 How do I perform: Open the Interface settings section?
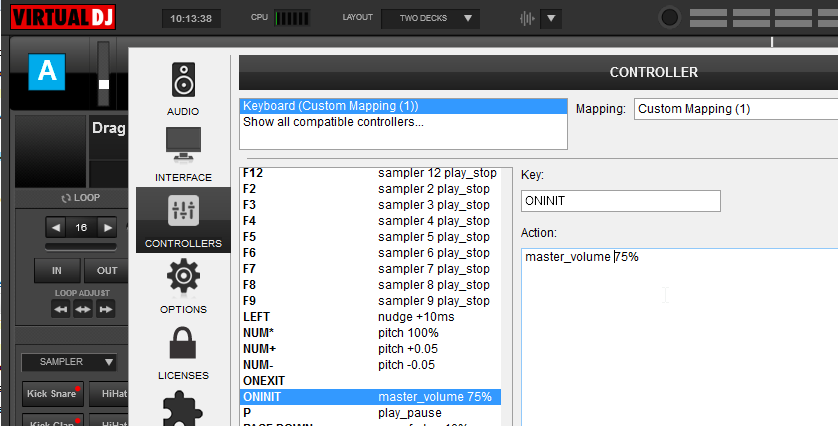(183, 154)
